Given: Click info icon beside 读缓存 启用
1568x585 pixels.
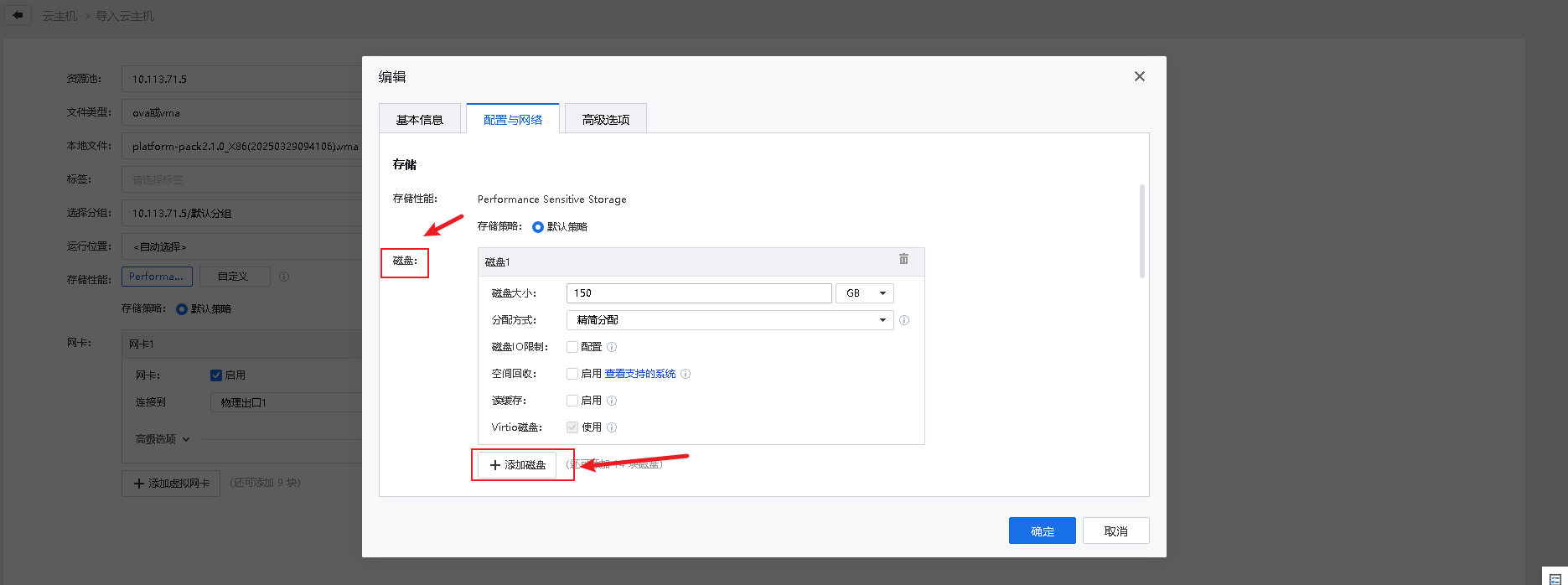Looking at the screenshot, I should pyautogui.click(x=612, y=401).
